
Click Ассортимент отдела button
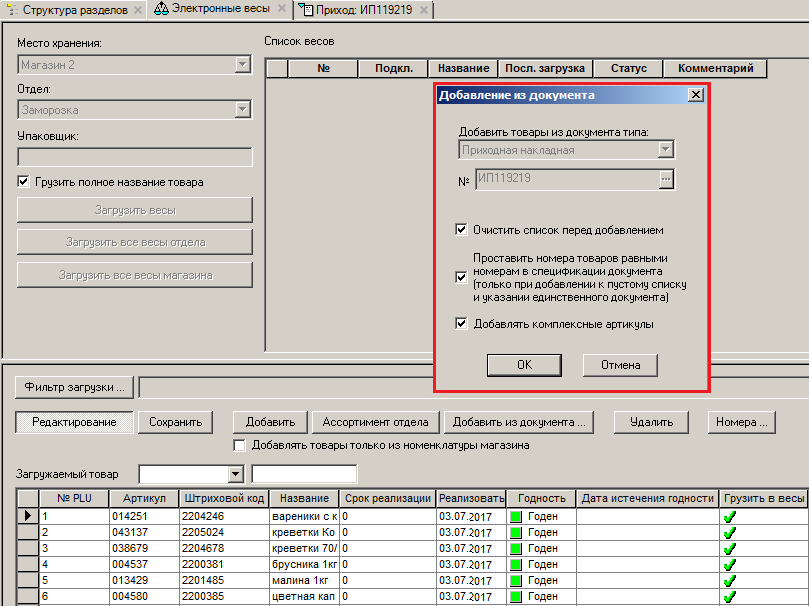click(x=375, y=422)
